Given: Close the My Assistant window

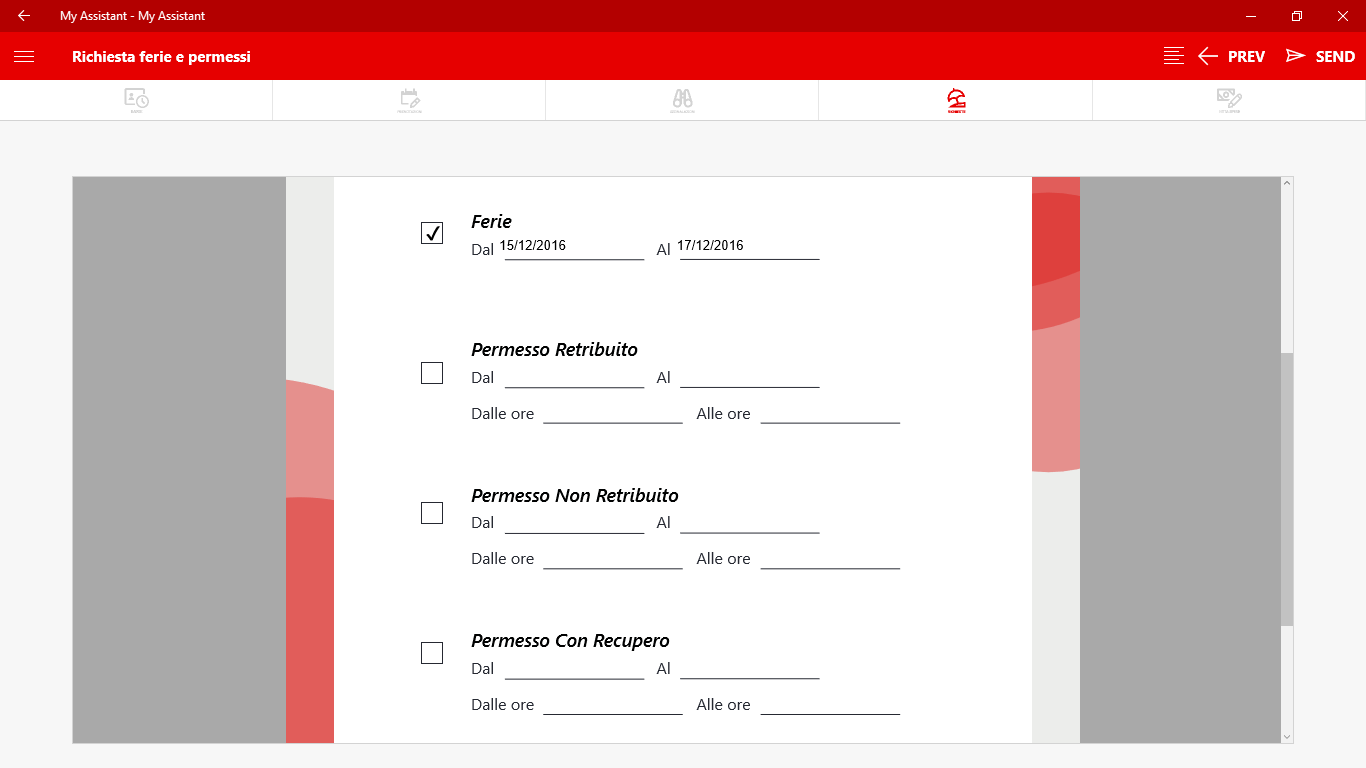Looking at the screenshot, I should (x=1343, y=16).
